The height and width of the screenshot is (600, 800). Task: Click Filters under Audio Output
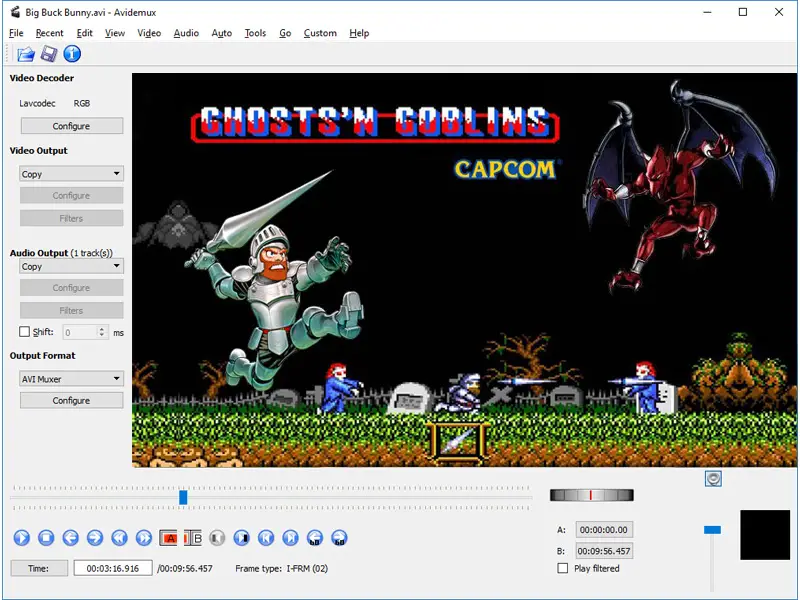coord(71,311)
